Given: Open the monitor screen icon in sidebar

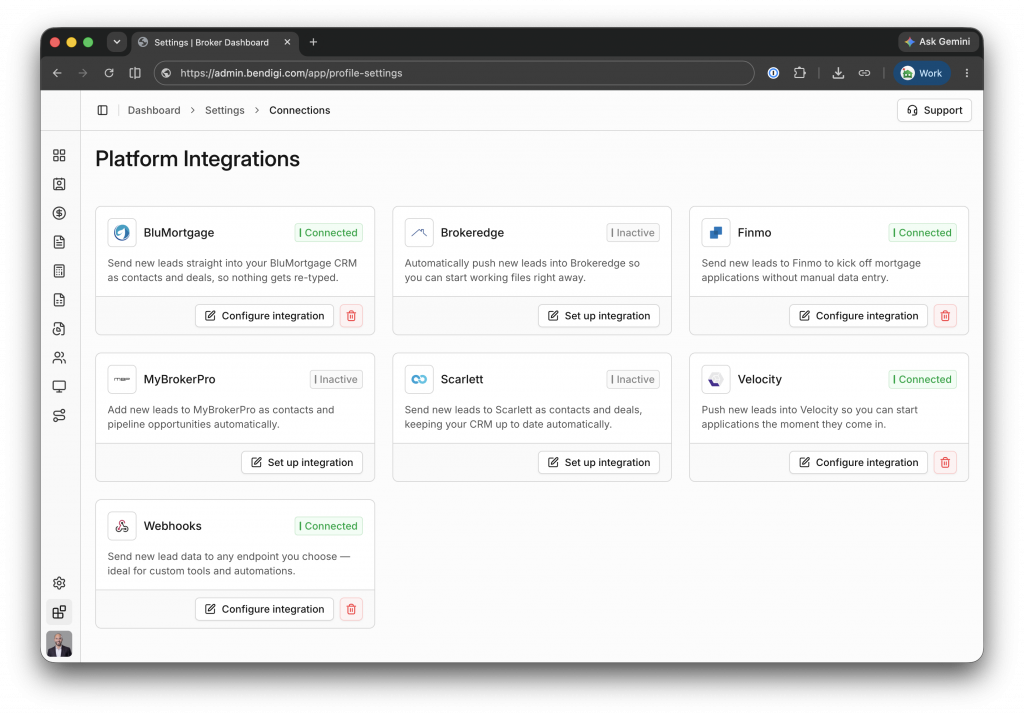Looking at the screenshot, I should coord(59,387).
